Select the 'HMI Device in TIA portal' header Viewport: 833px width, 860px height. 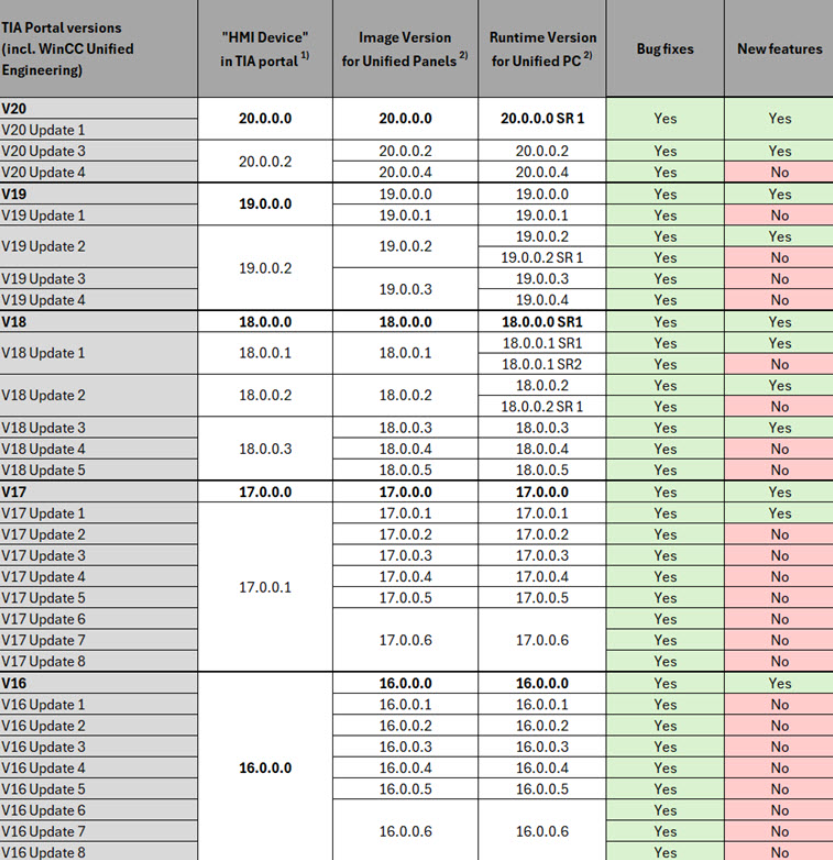coord(264,49)
